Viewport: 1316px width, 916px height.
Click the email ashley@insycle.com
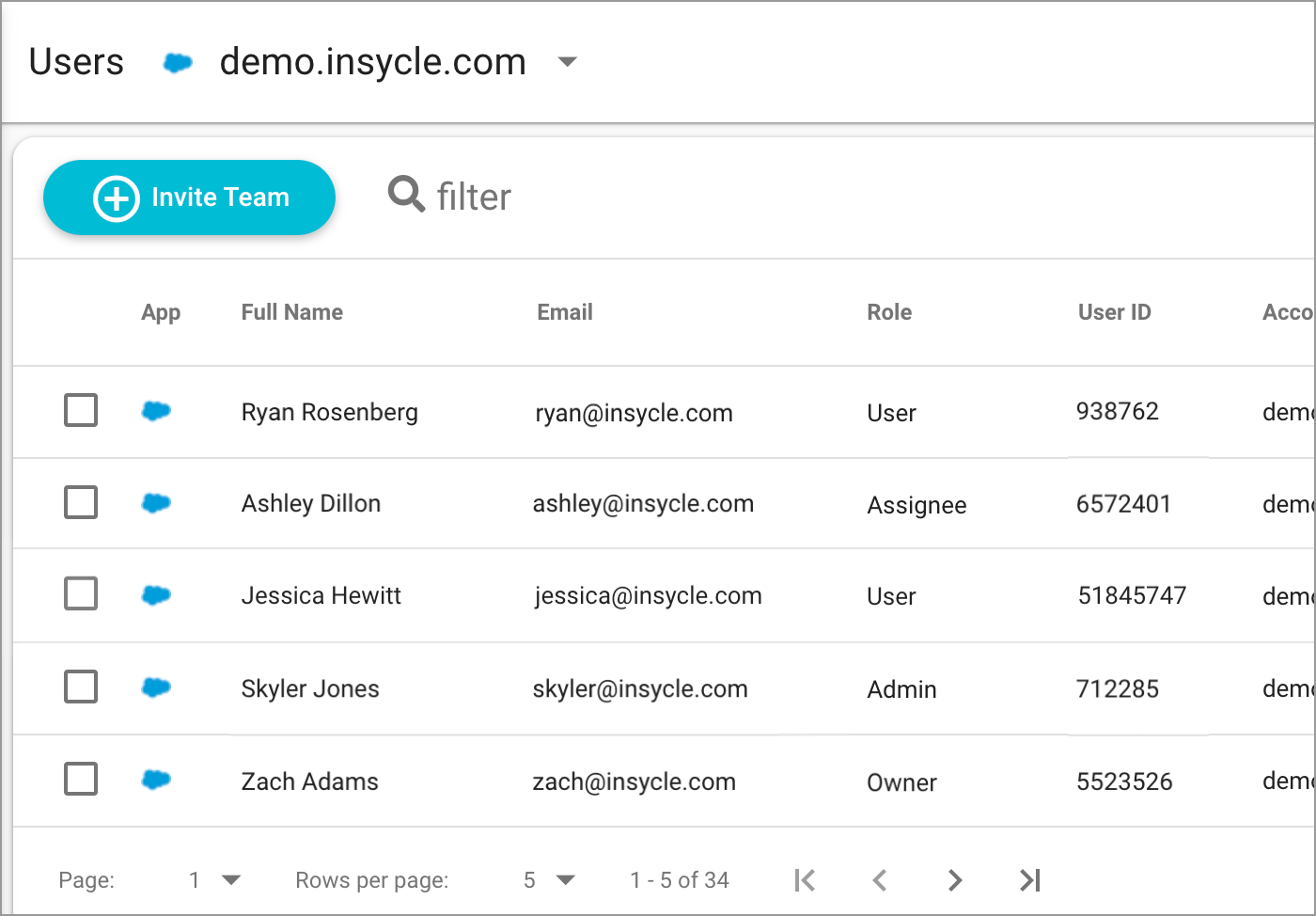[643, 504]
